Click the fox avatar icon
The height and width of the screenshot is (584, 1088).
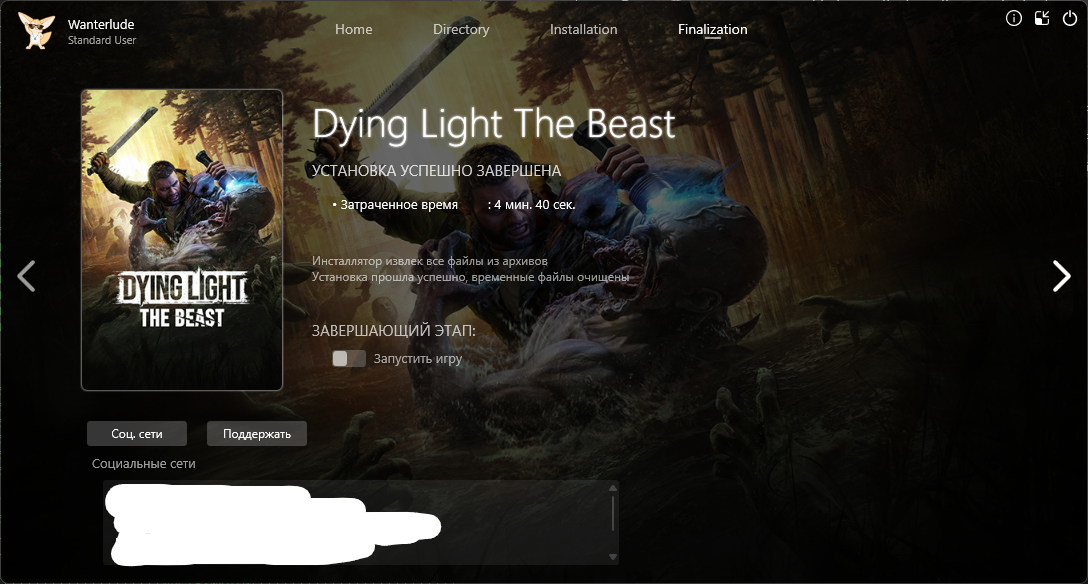pos(37,31)
